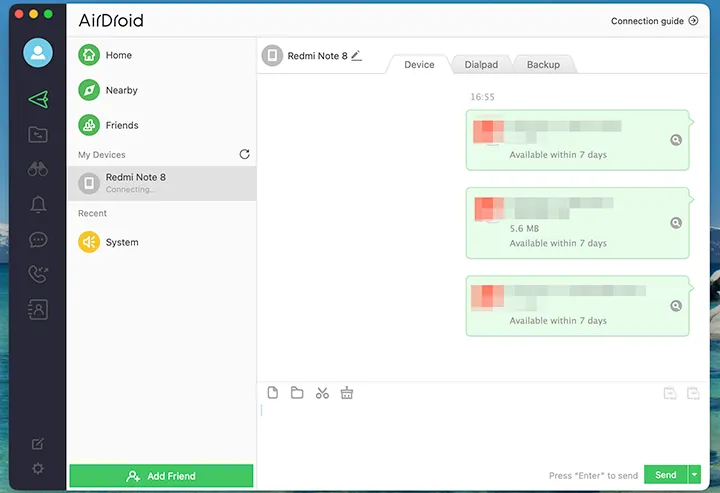720x493 pixels.
Task: Click the 16:55 timestamp
Action: [x=482, y=97]
